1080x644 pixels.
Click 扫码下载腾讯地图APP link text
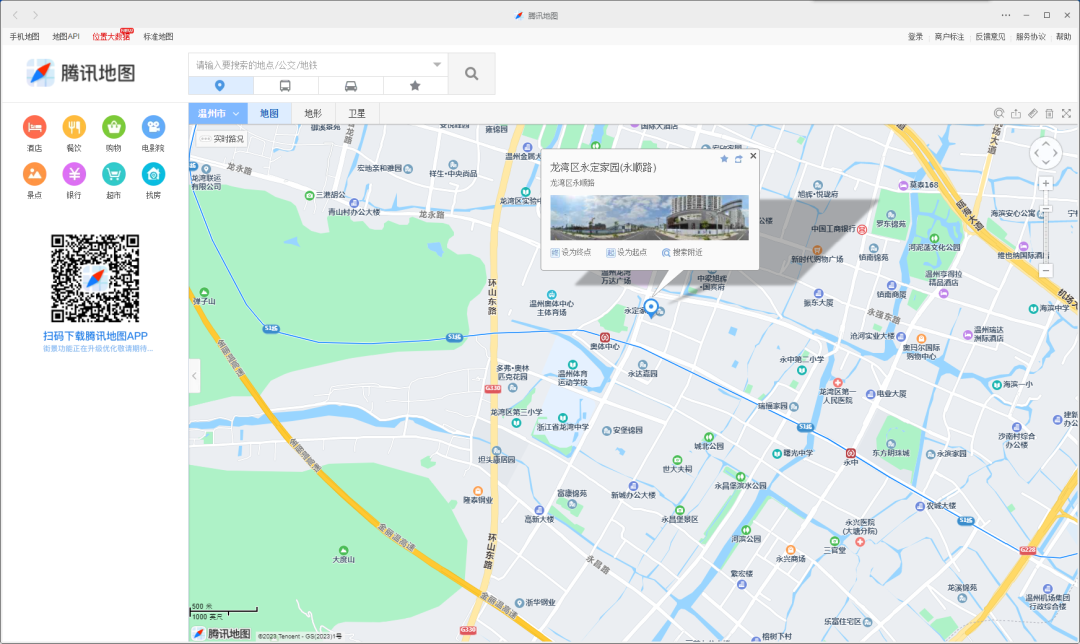pos(95,336)
